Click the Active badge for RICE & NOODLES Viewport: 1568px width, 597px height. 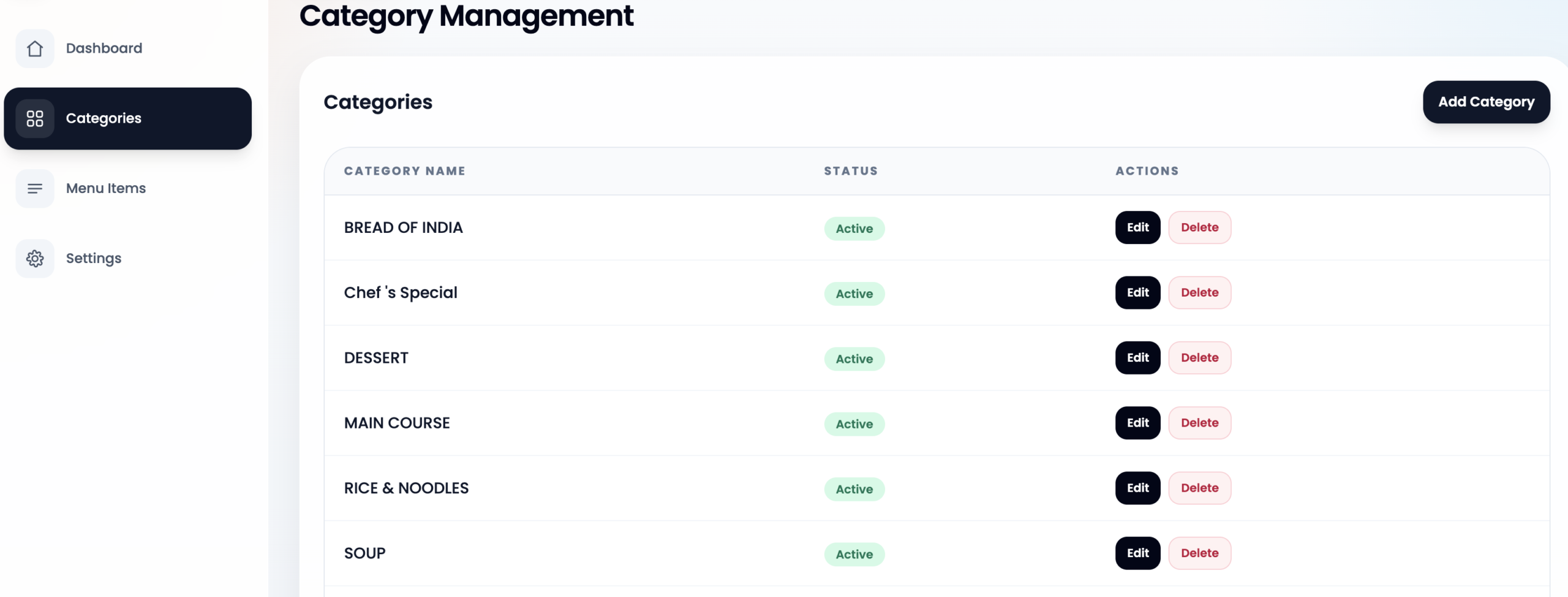(854, 489)
